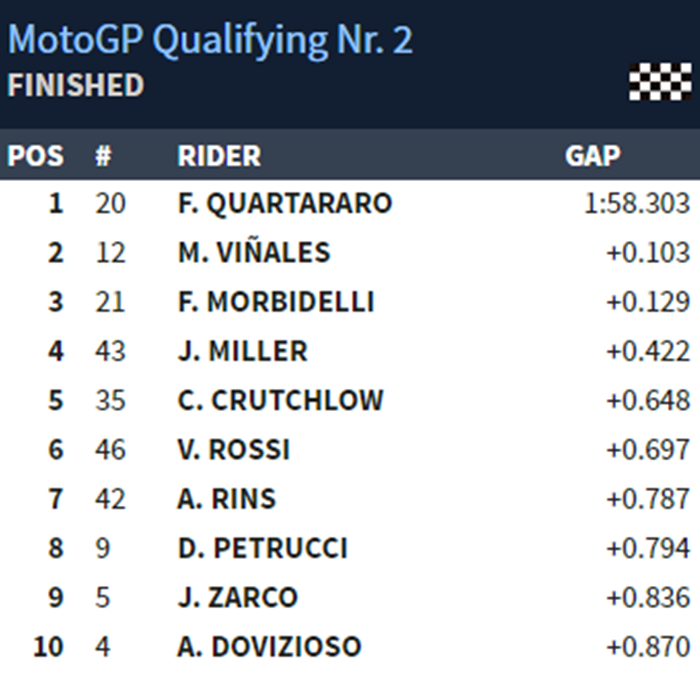The height and width of the screenshot is (690, 700).
Task: Click the checkered flag icon
Action: click(x=660, y=82)
